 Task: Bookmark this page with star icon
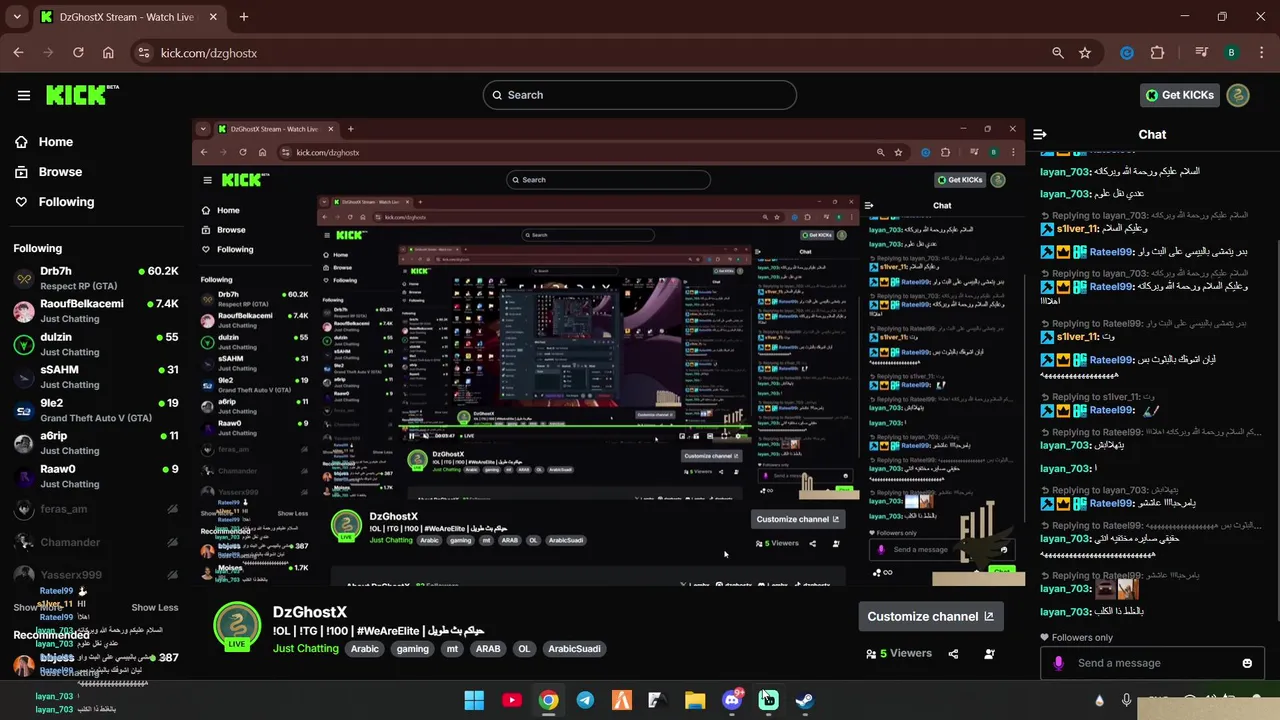pyautogui.click(x=1085, y=53)
